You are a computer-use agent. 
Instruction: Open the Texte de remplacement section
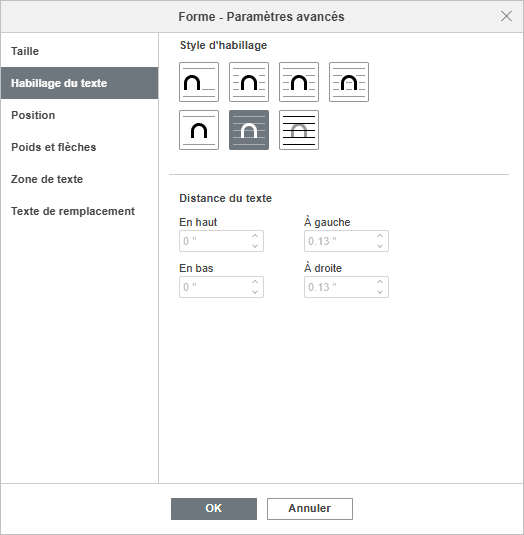(x=79, y=211)
